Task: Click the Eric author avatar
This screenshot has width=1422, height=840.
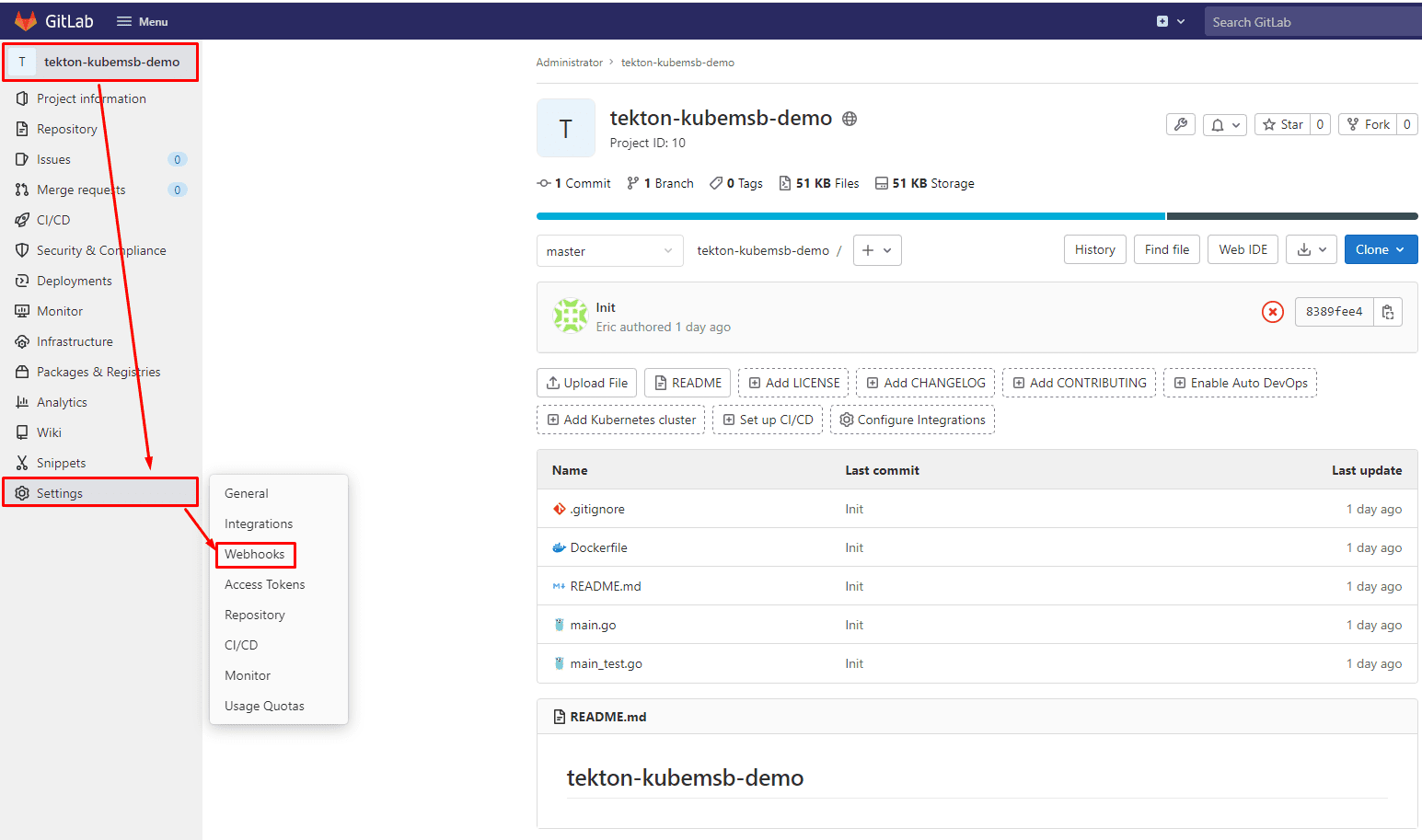Action: pyautogui.click(x=571, y=316)
